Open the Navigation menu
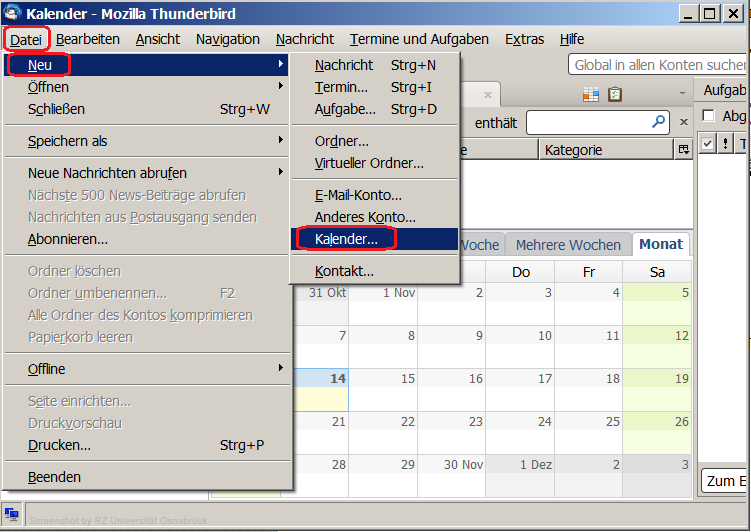 [x=228, y=39]
